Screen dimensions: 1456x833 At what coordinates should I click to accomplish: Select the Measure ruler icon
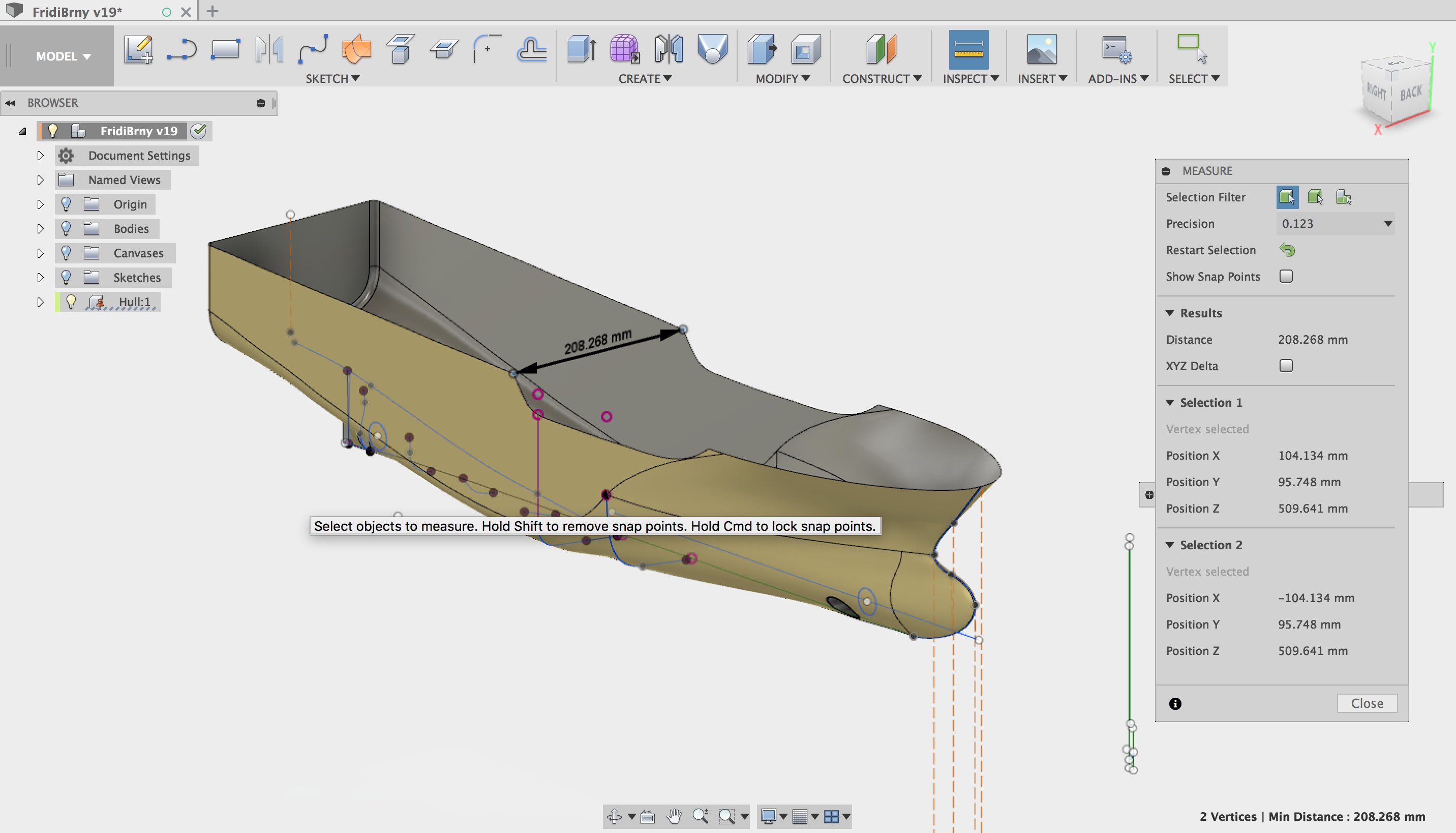(967, 49)
